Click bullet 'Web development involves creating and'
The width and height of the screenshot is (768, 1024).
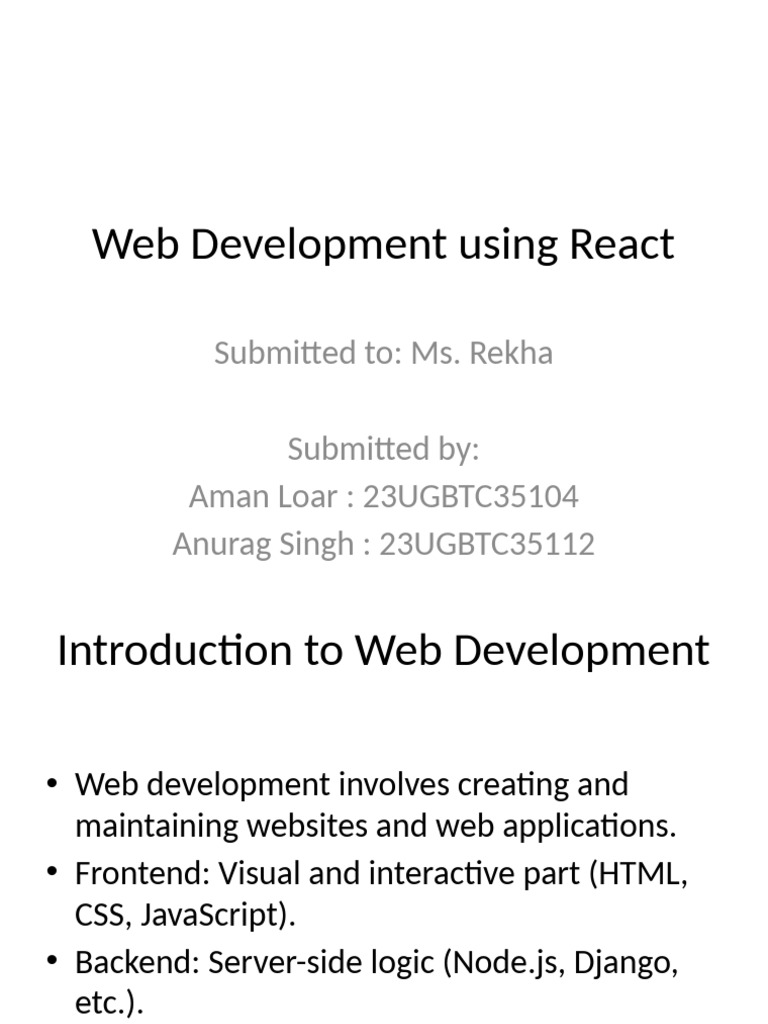(x=351, y=785)
